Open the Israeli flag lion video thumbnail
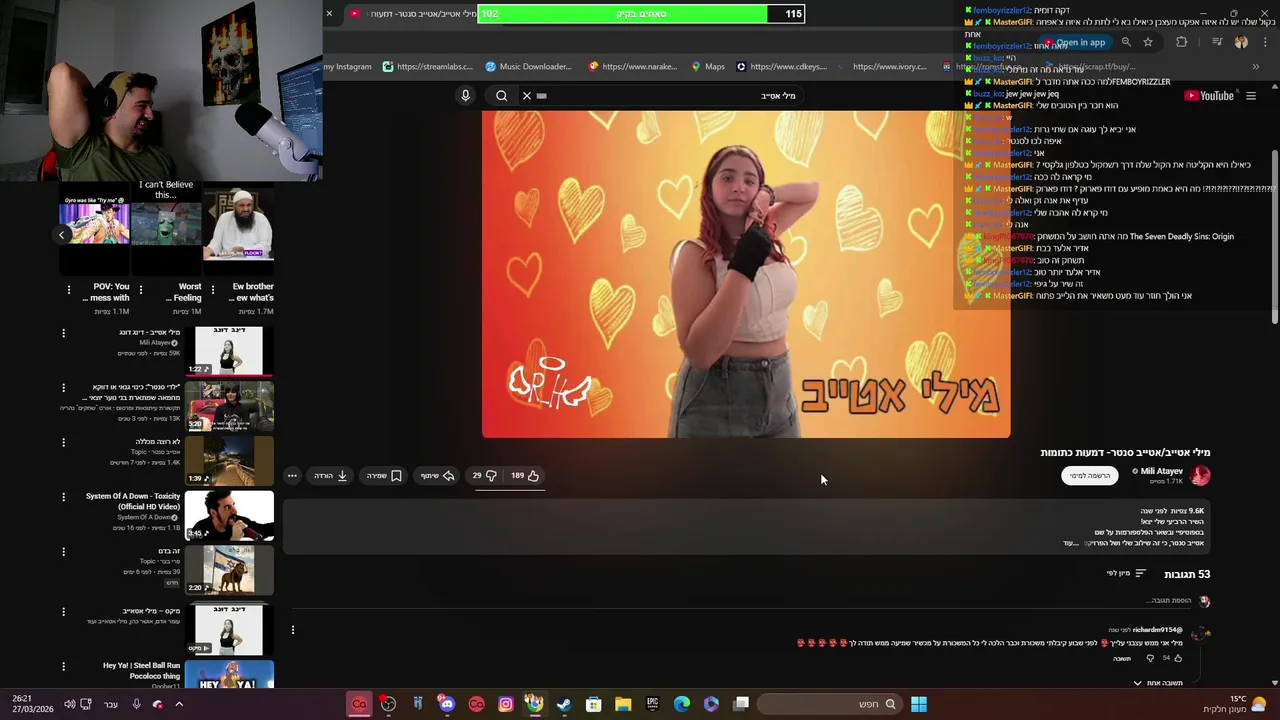Image resolution: width=1280 pixels, height=720 pixels. pyautogui.click(x=229, y=570)
